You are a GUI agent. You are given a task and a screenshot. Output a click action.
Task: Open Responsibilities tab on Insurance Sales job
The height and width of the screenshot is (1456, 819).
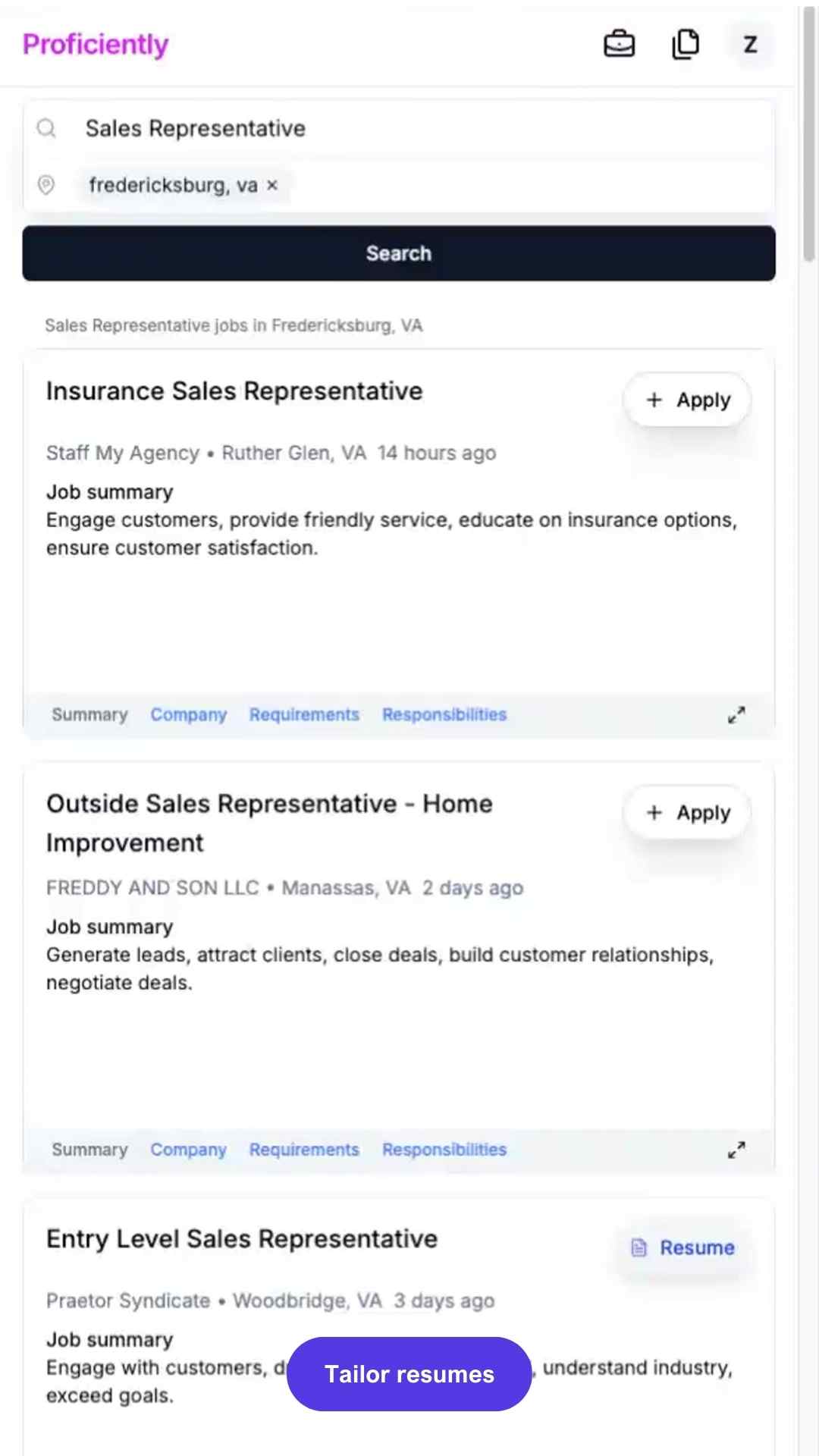pyautogui.click(x=444, y=714)
